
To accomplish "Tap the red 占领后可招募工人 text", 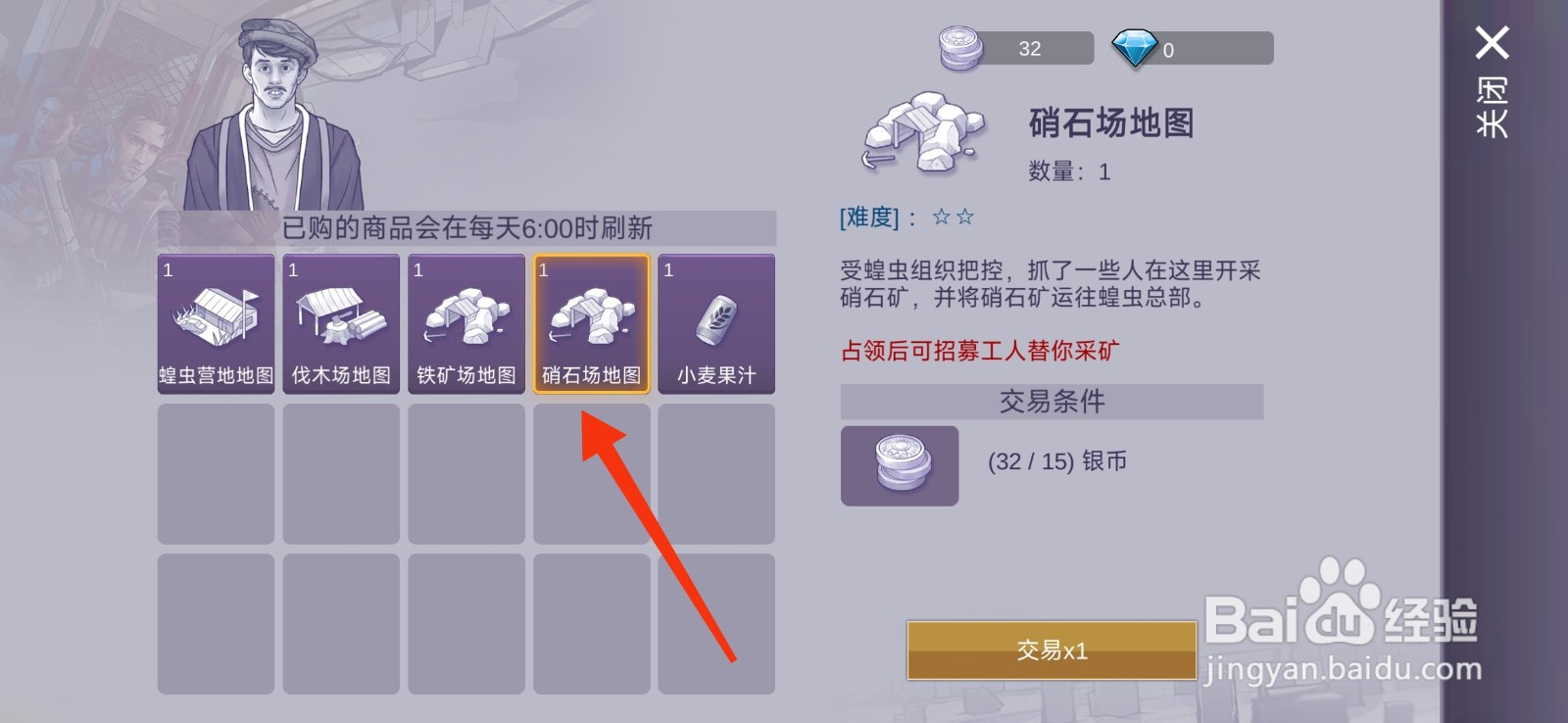I will point(980,351).
